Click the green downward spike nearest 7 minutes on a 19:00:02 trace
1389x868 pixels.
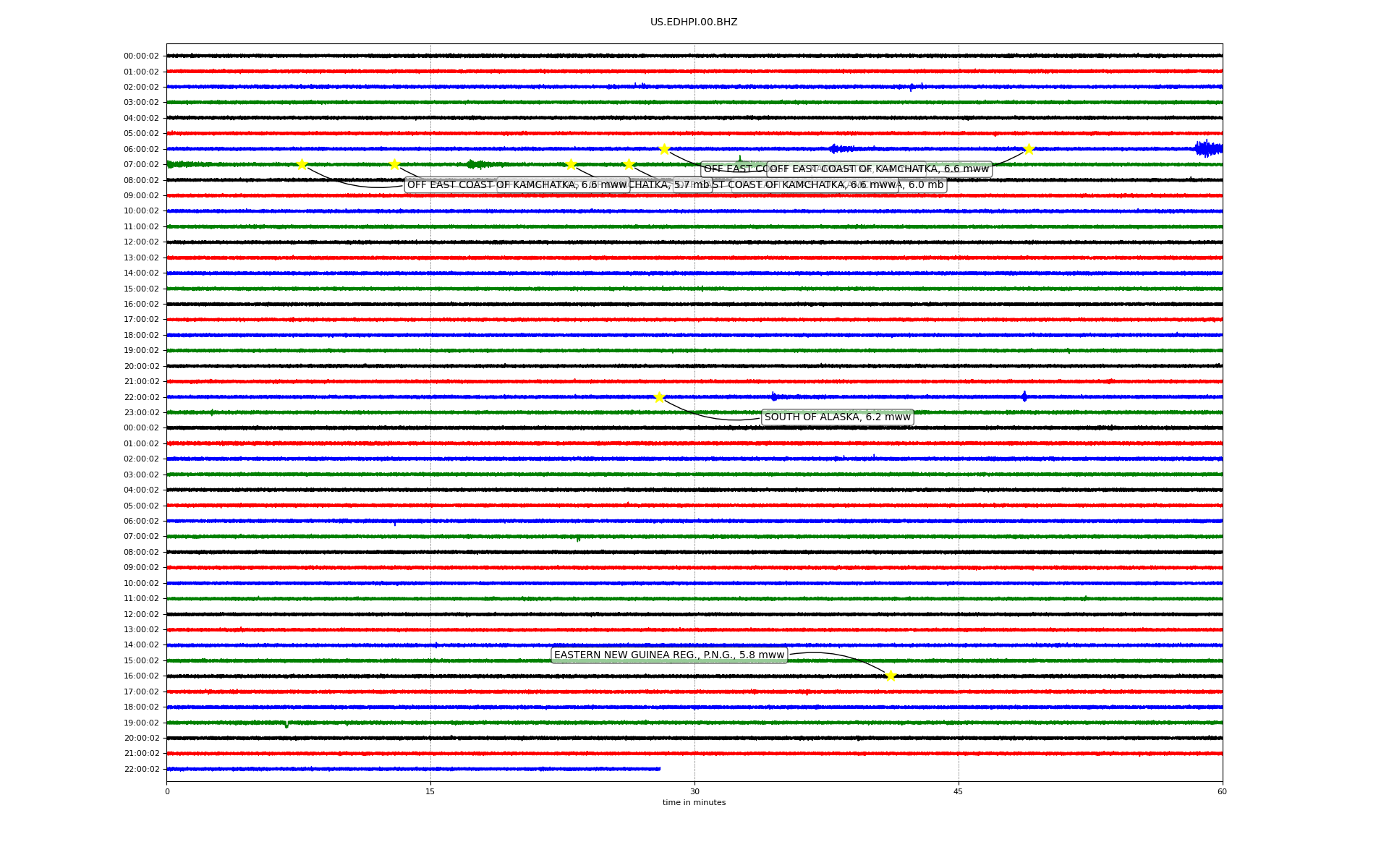286,724
